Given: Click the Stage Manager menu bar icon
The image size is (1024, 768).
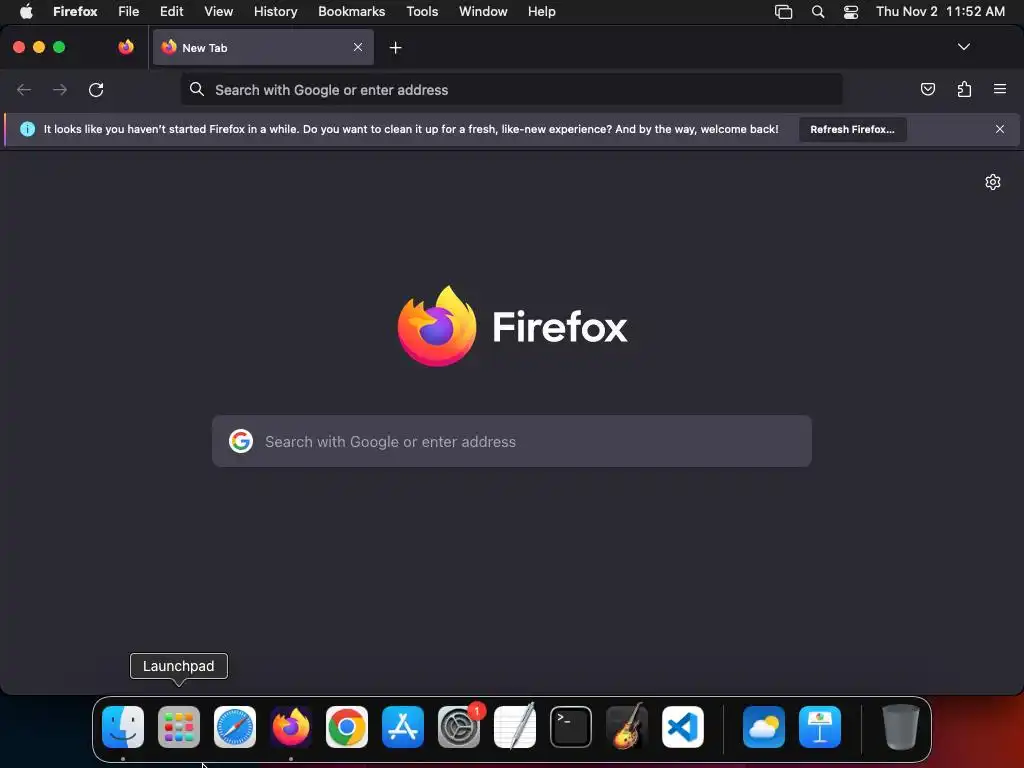Looking at the screenshot, I should pos(783,12).
